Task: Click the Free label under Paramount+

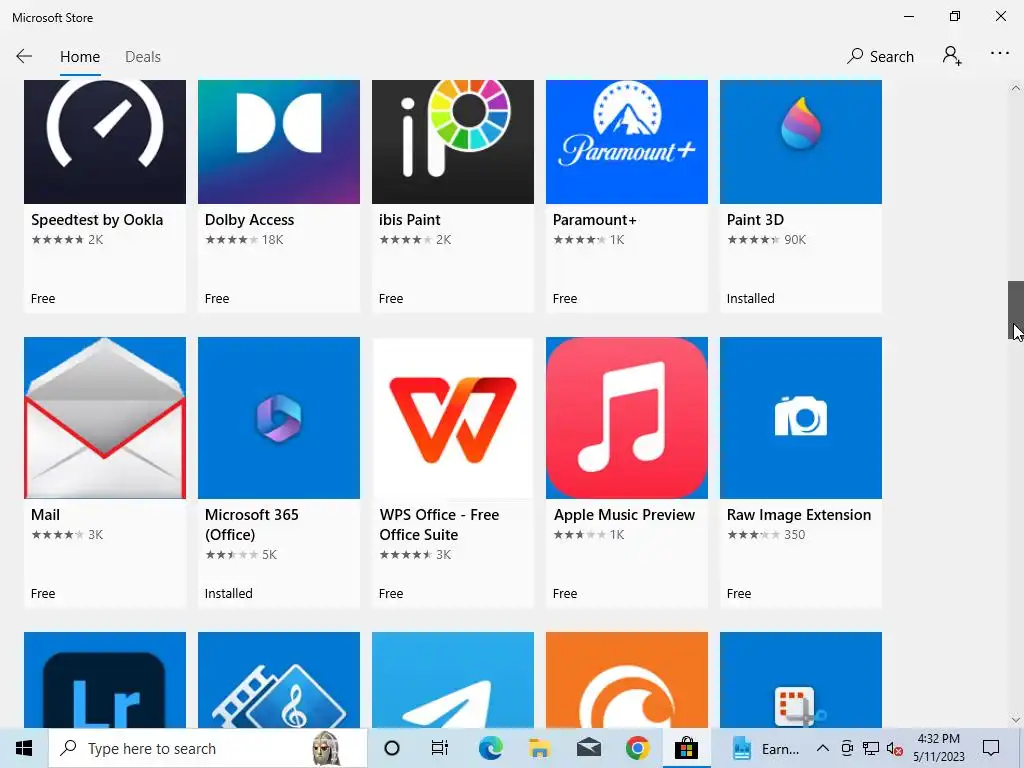Action: tap(565, 298)
